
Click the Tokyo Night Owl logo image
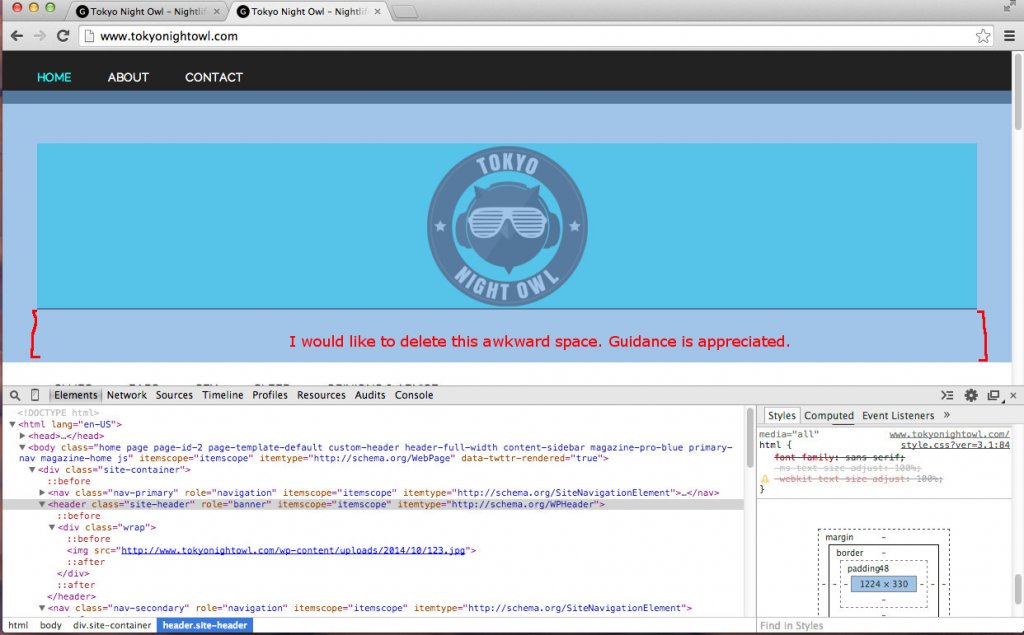coord(507,226)
